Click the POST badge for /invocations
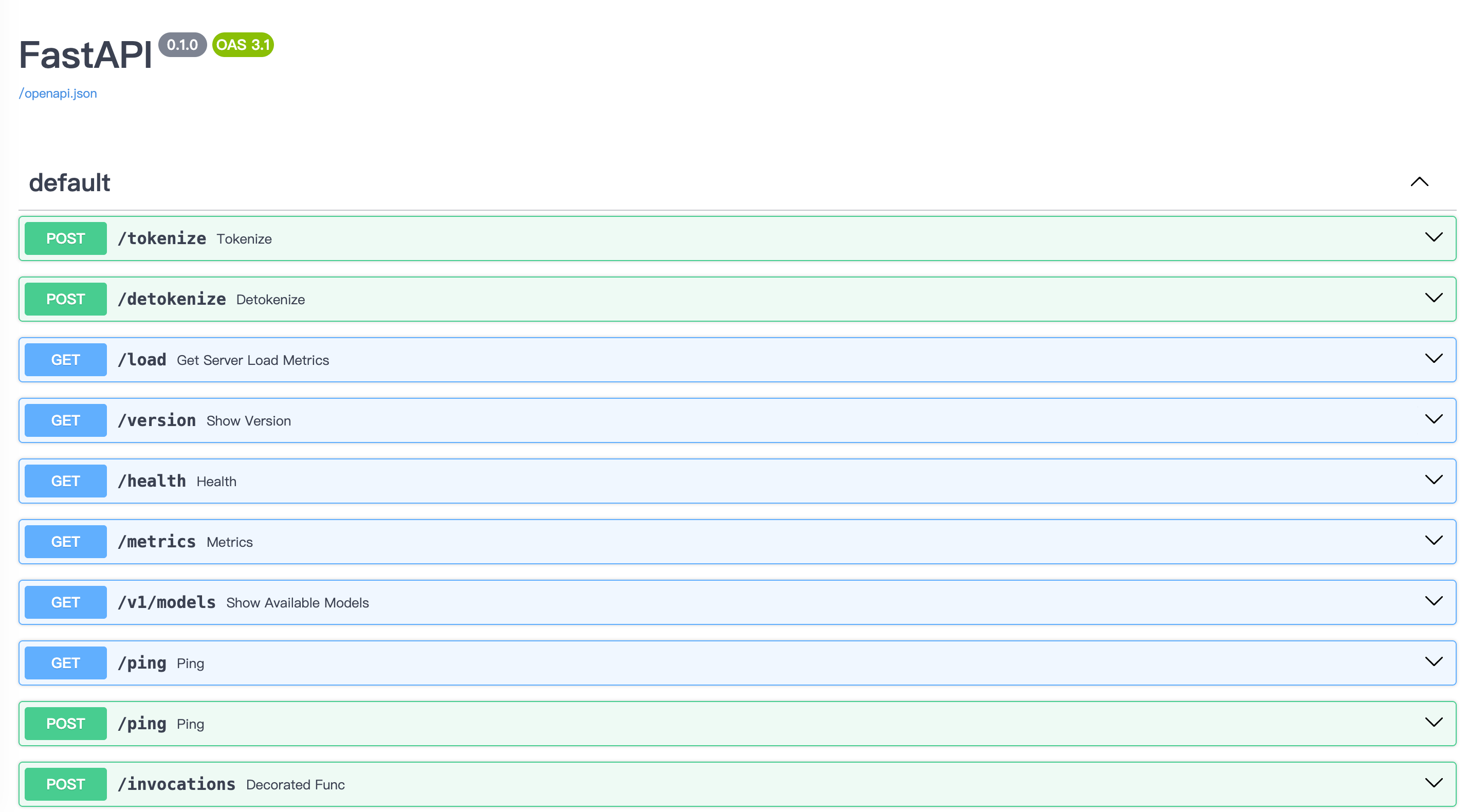This screenshot has height=812, width=1468. [x=66, y=784]
